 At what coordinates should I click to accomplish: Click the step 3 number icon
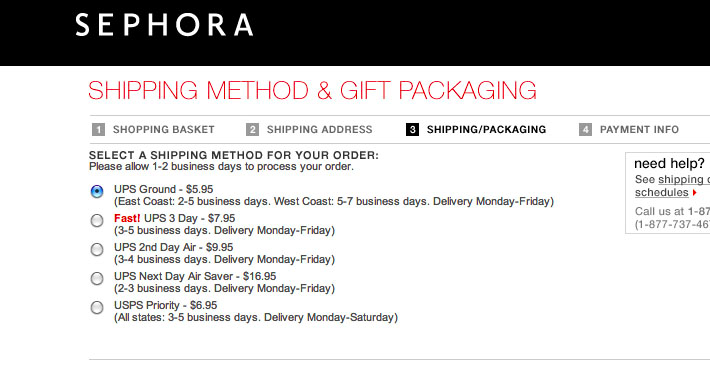[412, 130]
